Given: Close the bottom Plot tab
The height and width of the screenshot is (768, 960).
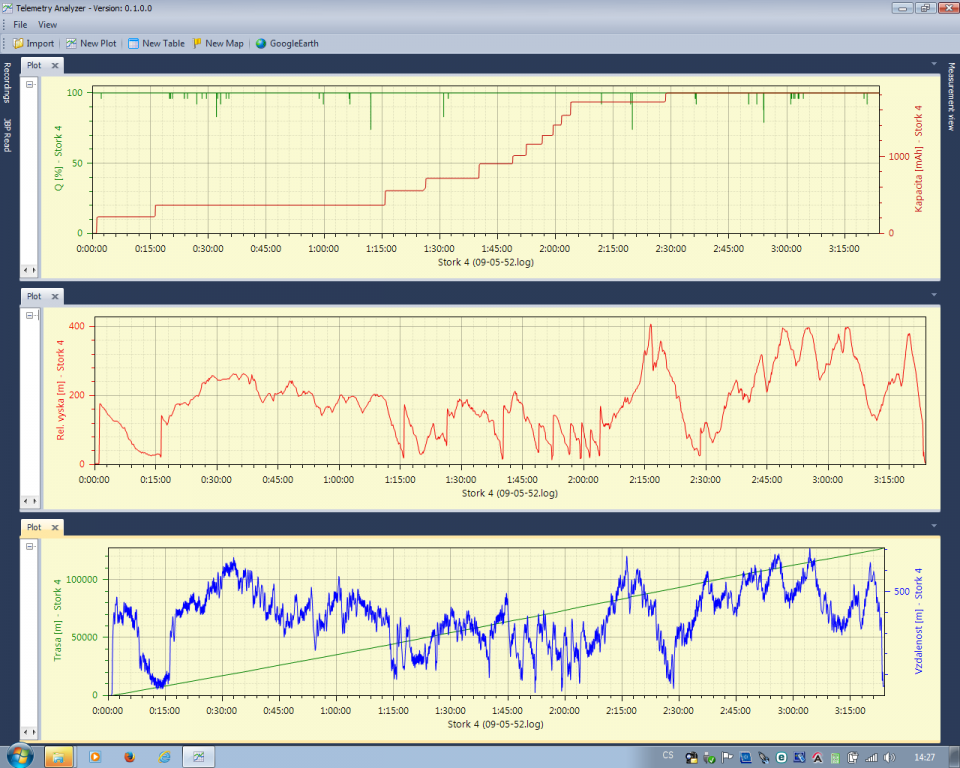Looking at the screenshot, I should [55, 527].
